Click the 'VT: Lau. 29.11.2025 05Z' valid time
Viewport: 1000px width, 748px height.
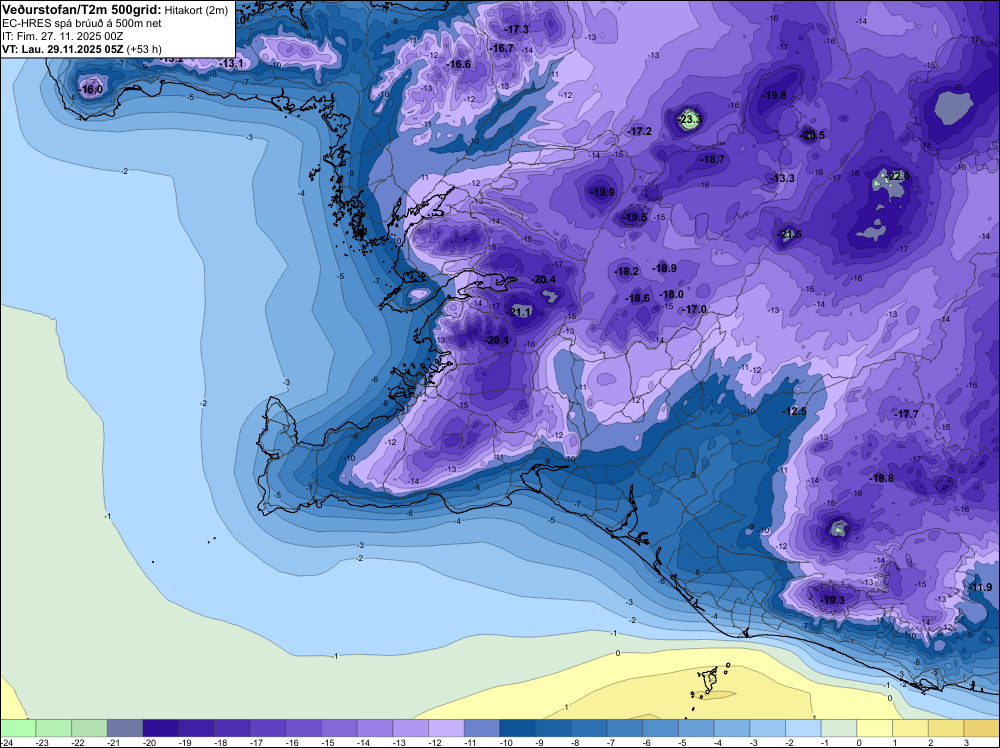[63, 49]
